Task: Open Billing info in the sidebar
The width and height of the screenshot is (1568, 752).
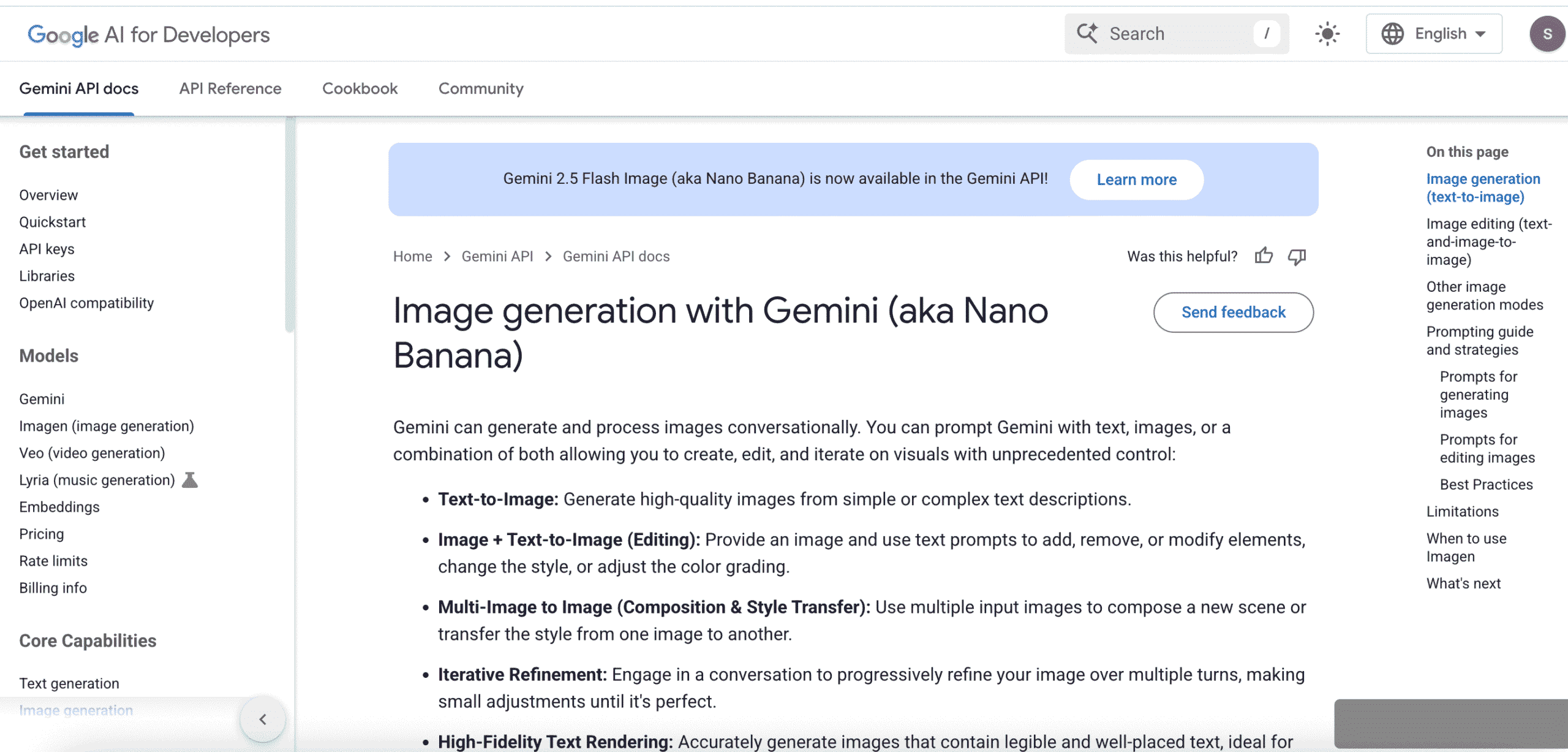Action: click(53, 588)
